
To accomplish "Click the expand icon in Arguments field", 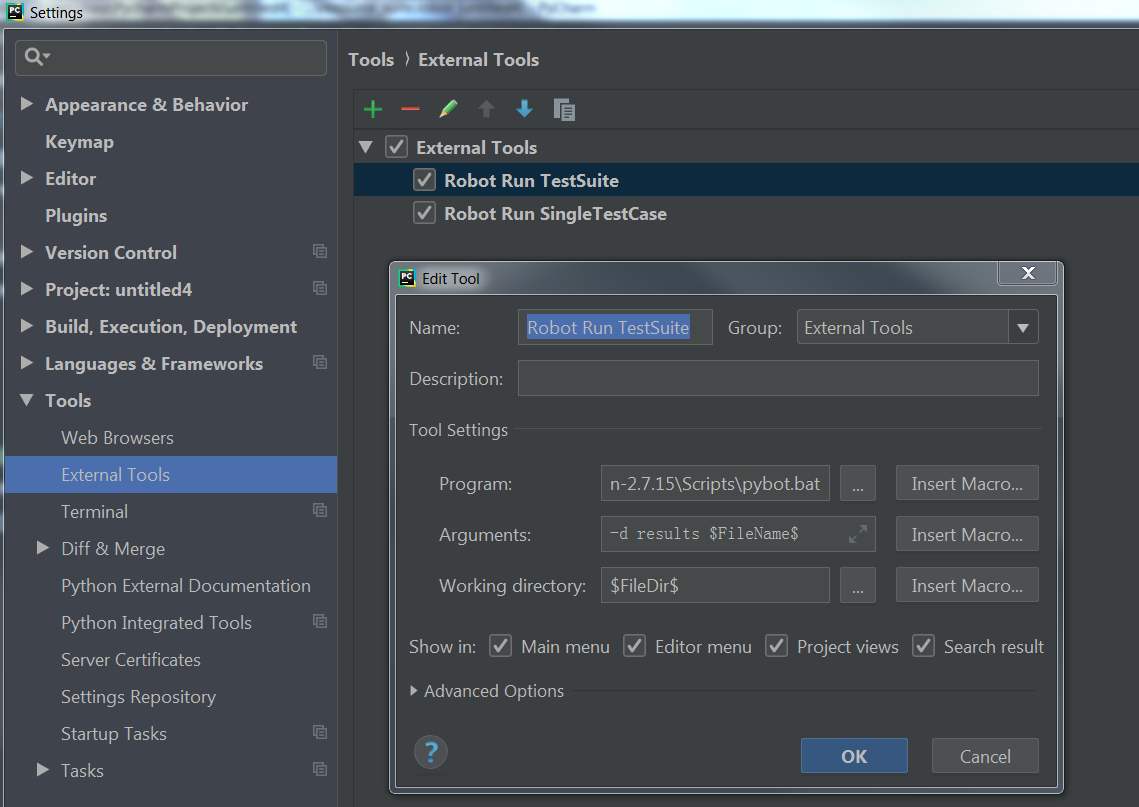I will (857, 534).
